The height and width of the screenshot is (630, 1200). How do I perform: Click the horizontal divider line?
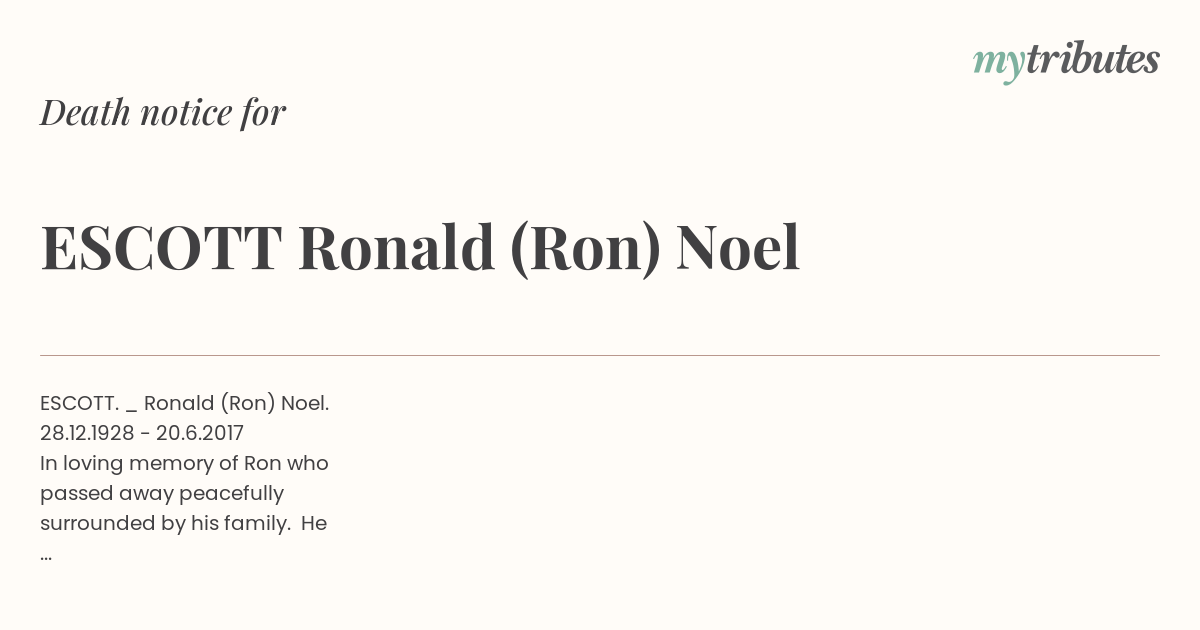[600, 355]
